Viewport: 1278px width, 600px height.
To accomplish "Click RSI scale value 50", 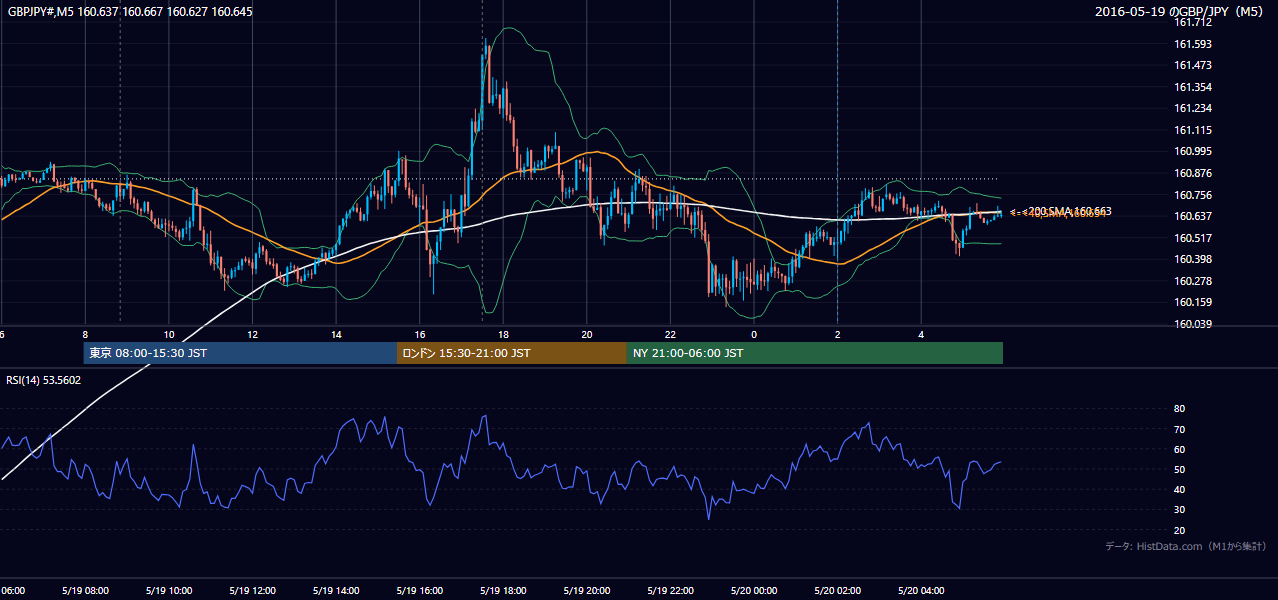I will click(x=1180, y=469).
